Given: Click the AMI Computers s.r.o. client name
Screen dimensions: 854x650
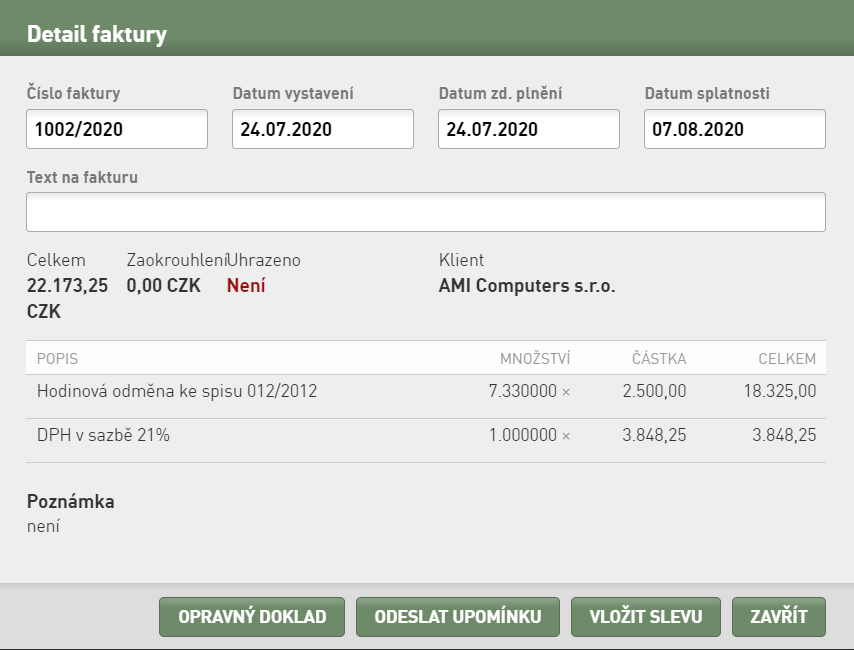Looking at the screenshot, I should tap(527, 285).
